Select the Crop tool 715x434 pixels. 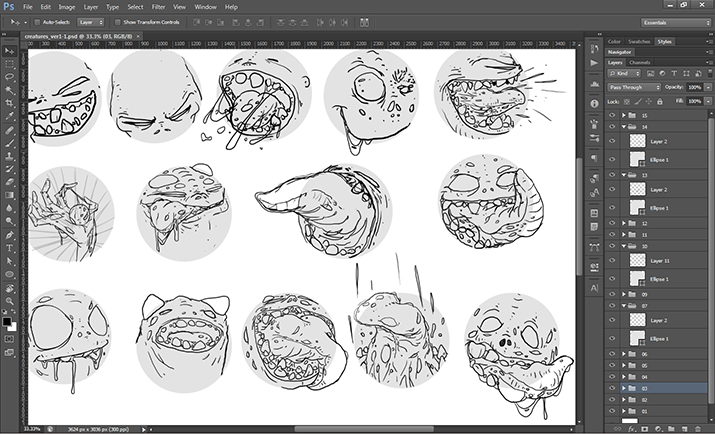pyautogui.click(x=9, y=103)
